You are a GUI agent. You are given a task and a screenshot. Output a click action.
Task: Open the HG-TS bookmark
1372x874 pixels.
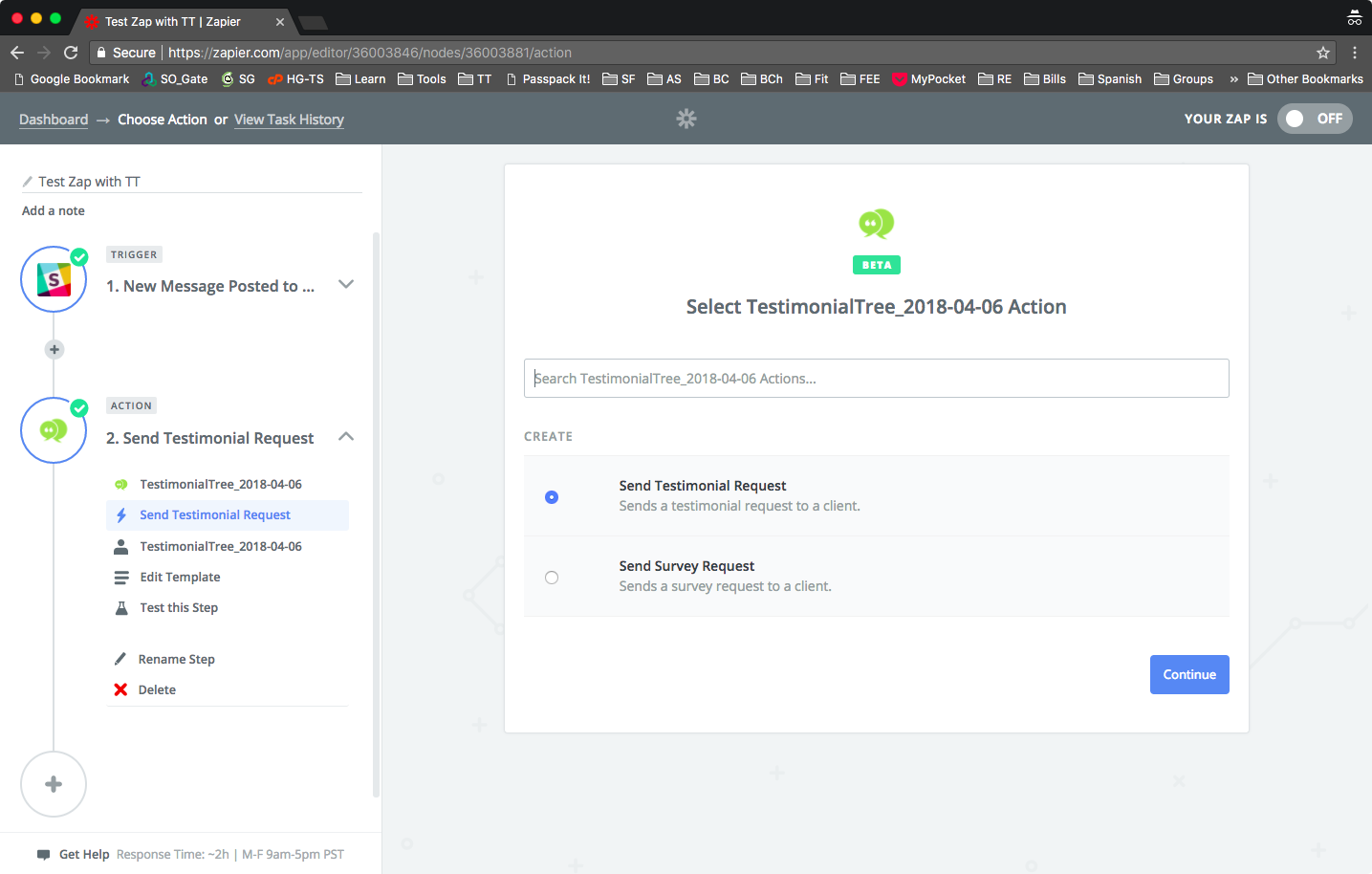pyautogui.click(x=295, y=79)
